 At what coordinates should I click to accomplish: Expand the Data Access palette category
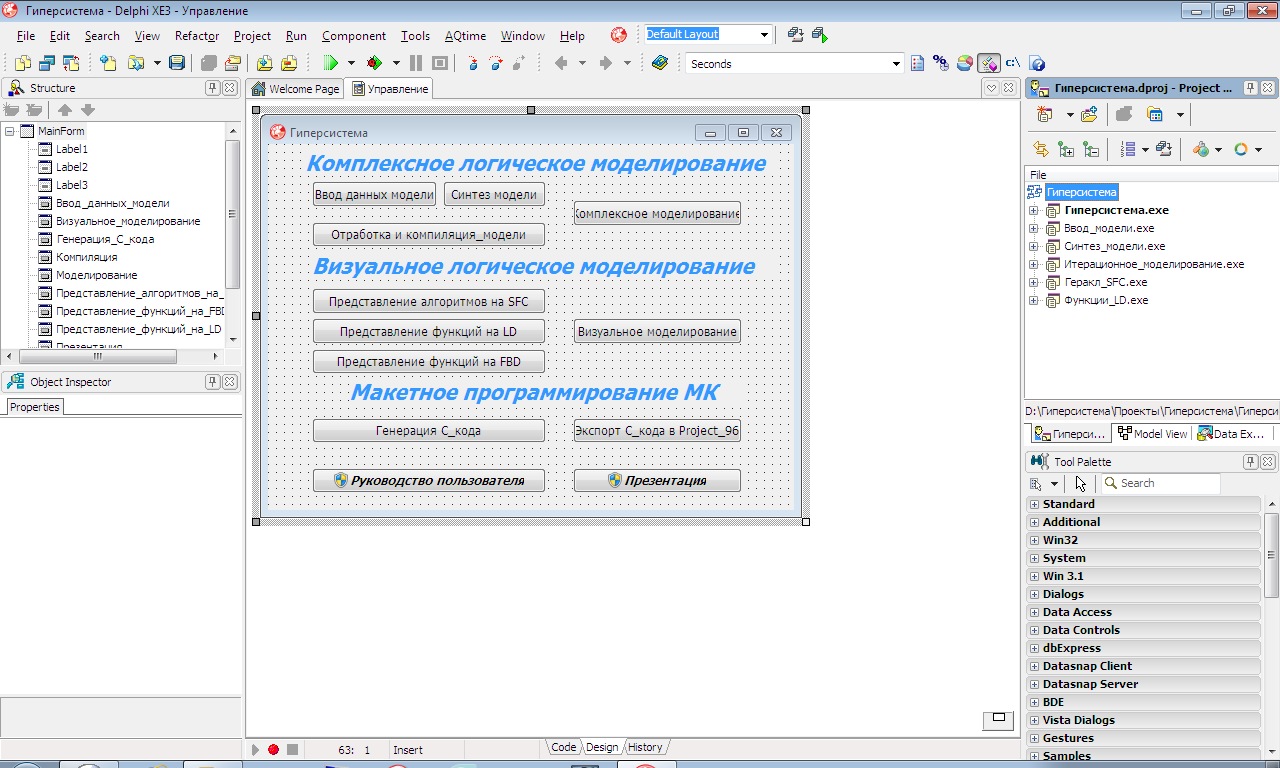click(x=1034, y=612)
